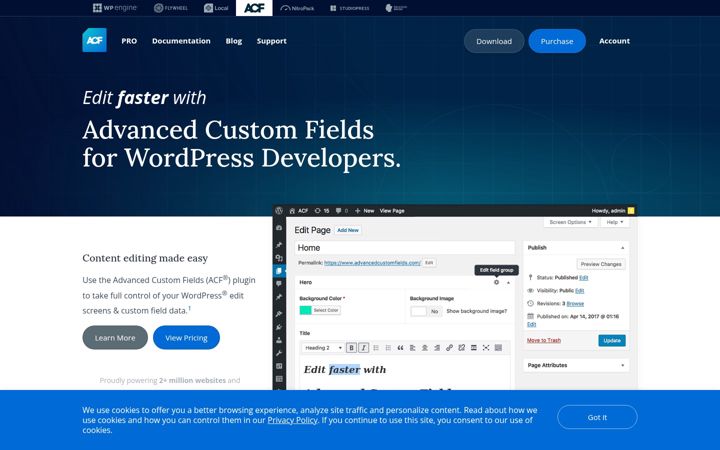Click the Update button
Screen dimensions: 720x450
point(612,340)
